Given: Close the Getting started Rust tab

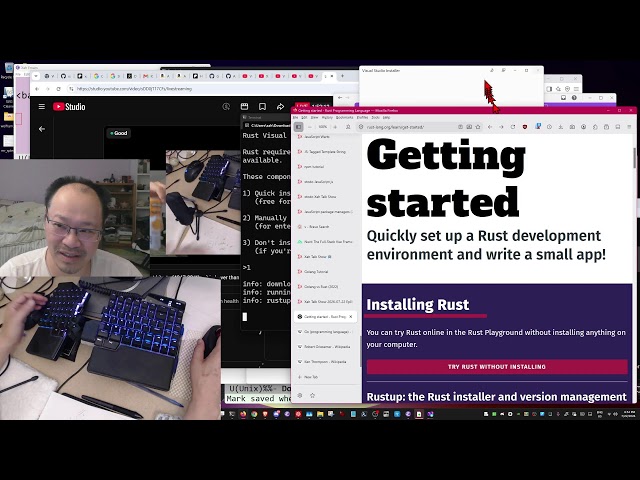Looking at the screenshot, I should pyautogui.click(x=351, y=317).
